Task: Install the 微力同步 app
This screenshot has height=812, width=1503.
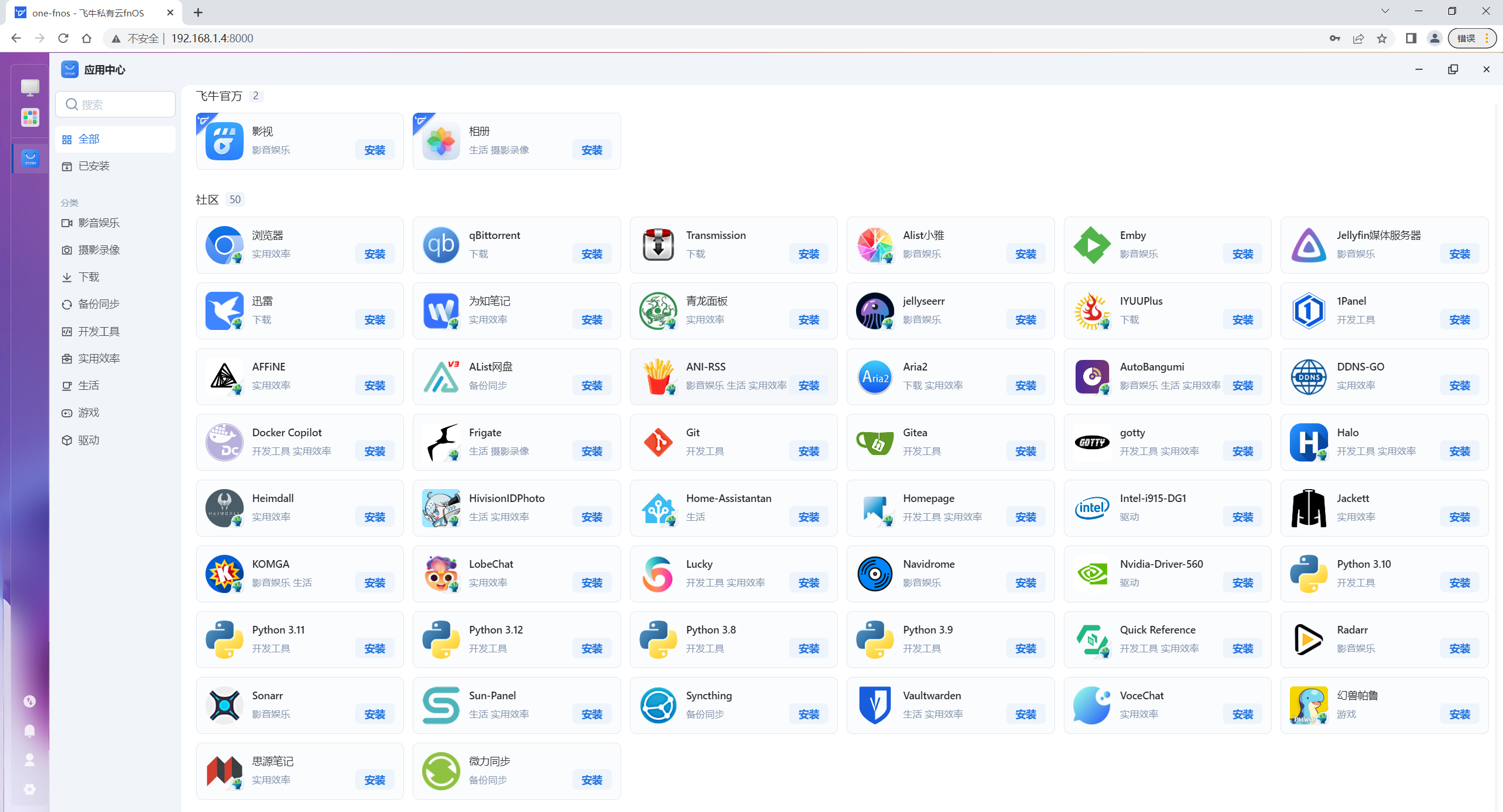Action: [x=592, y=780]
